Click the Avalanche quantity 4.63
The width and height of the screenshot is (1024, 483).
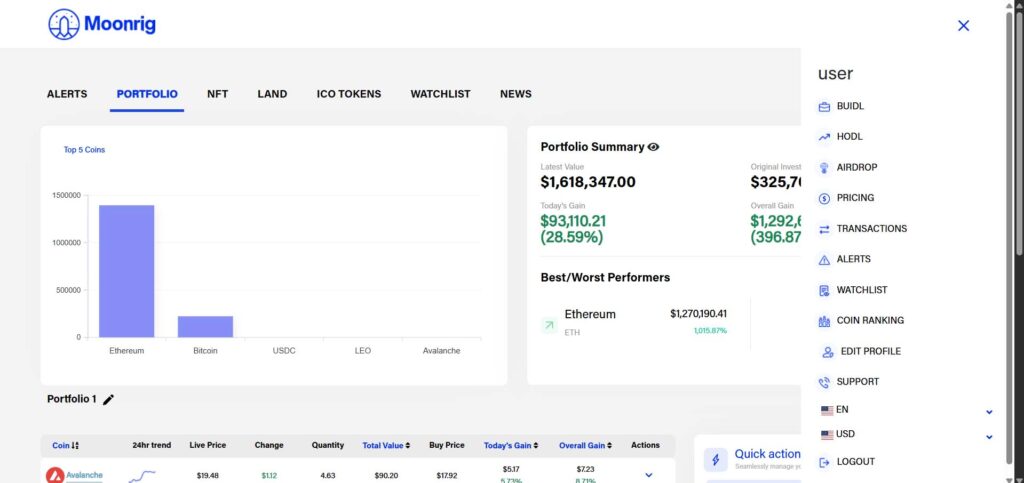coord(328,476)
